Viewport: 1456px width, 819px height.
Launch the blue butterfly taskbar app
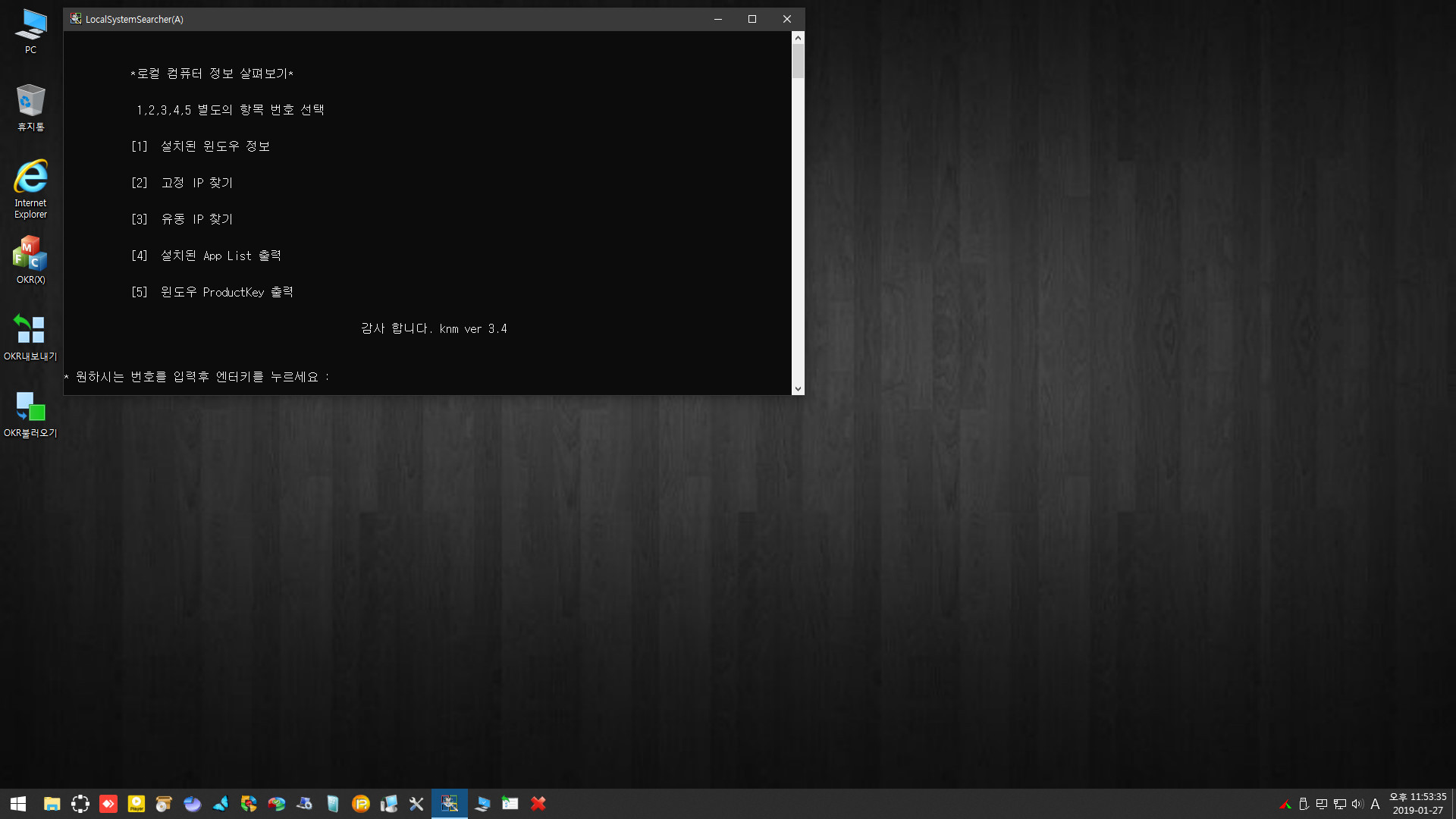point(221,804)
